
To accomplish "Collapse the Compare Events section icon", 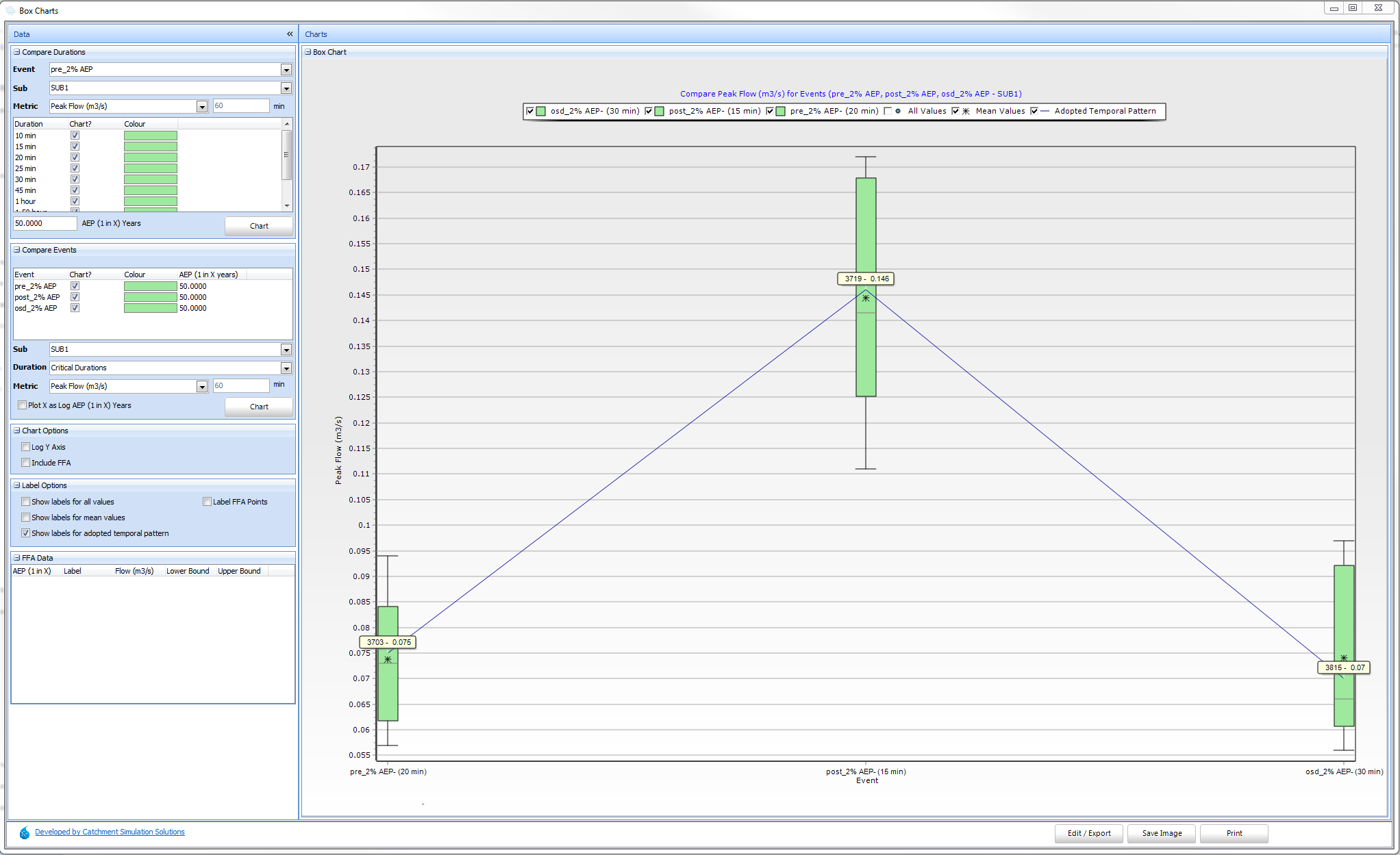I will (17, 250).
